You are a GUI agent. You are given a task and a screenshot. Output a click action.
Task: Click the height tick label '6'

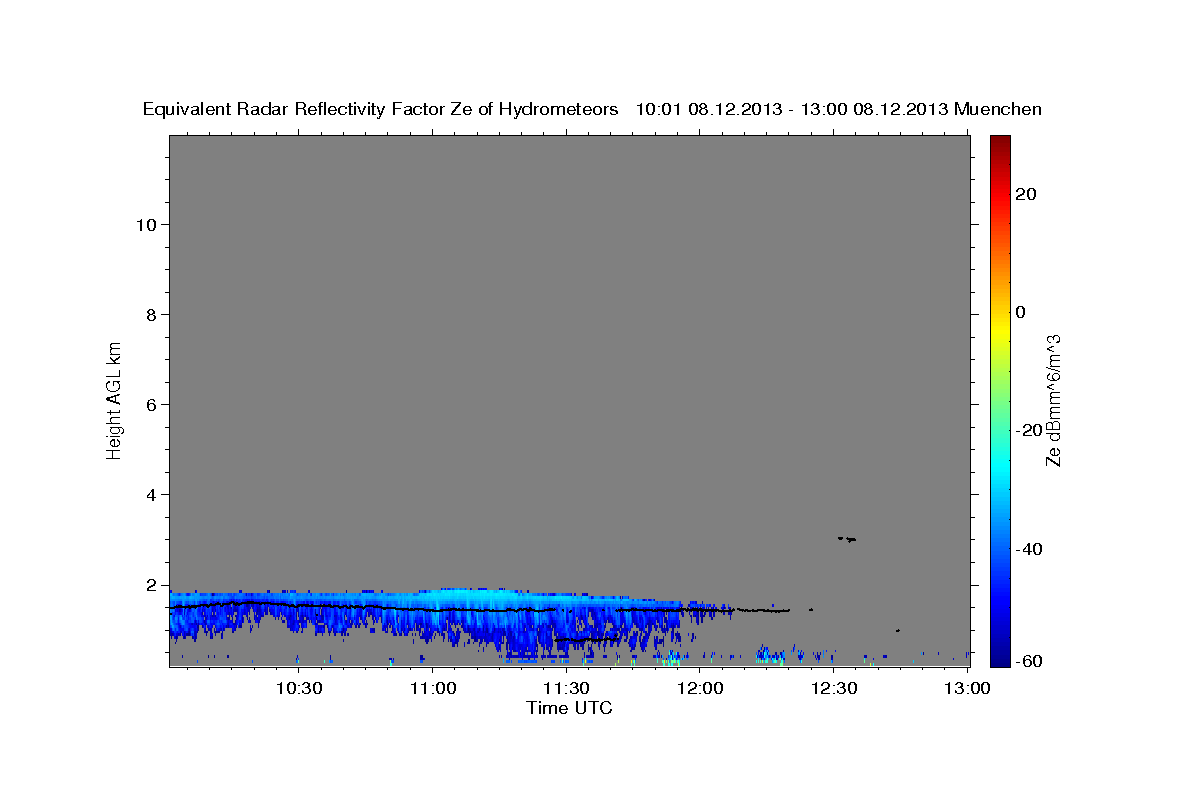coord(152,404)
